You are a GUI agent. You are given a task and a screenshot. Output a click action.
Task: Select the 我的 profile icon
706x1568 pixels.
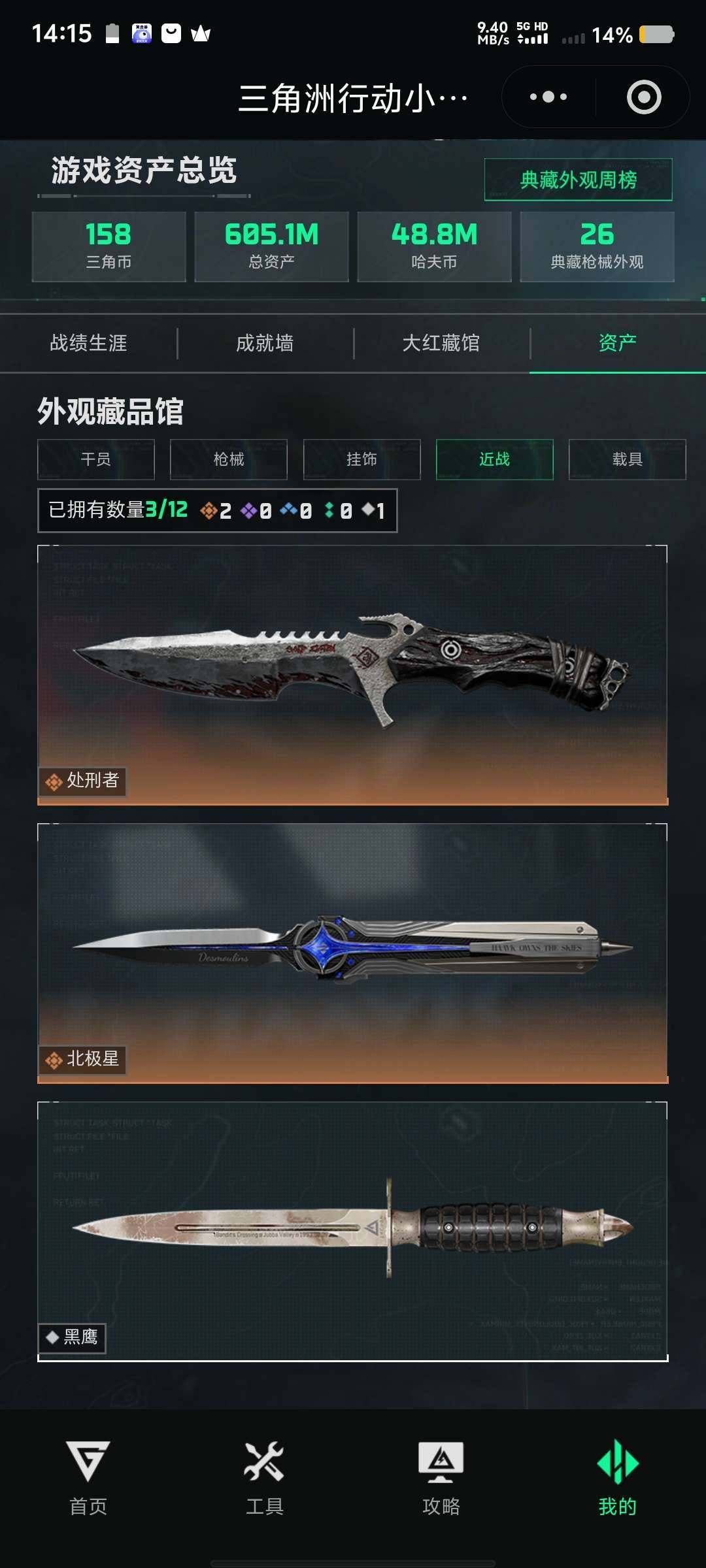[618, 1461]
